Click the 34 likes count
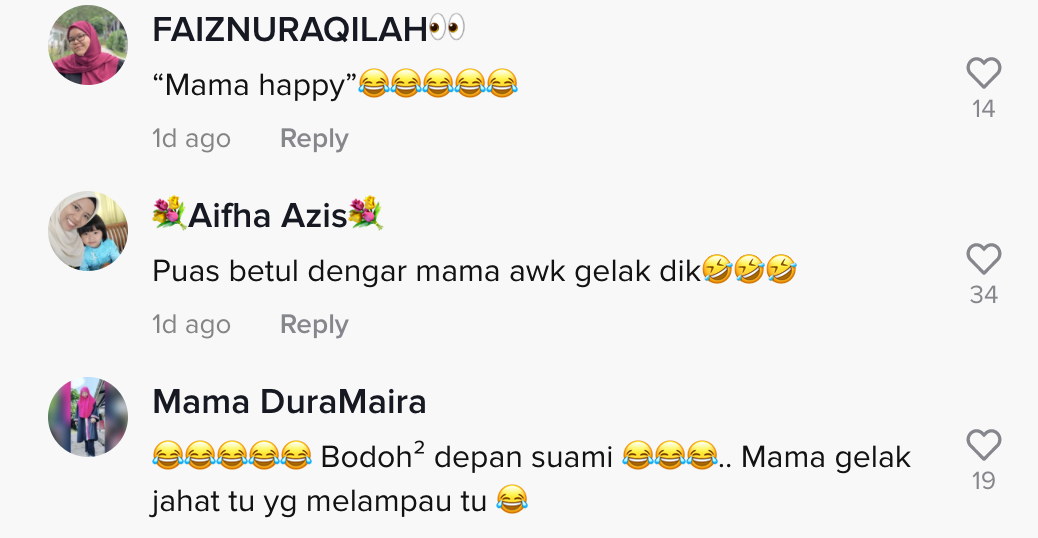The height and width of the screenshot is (538, 1038). pos(984,294)
